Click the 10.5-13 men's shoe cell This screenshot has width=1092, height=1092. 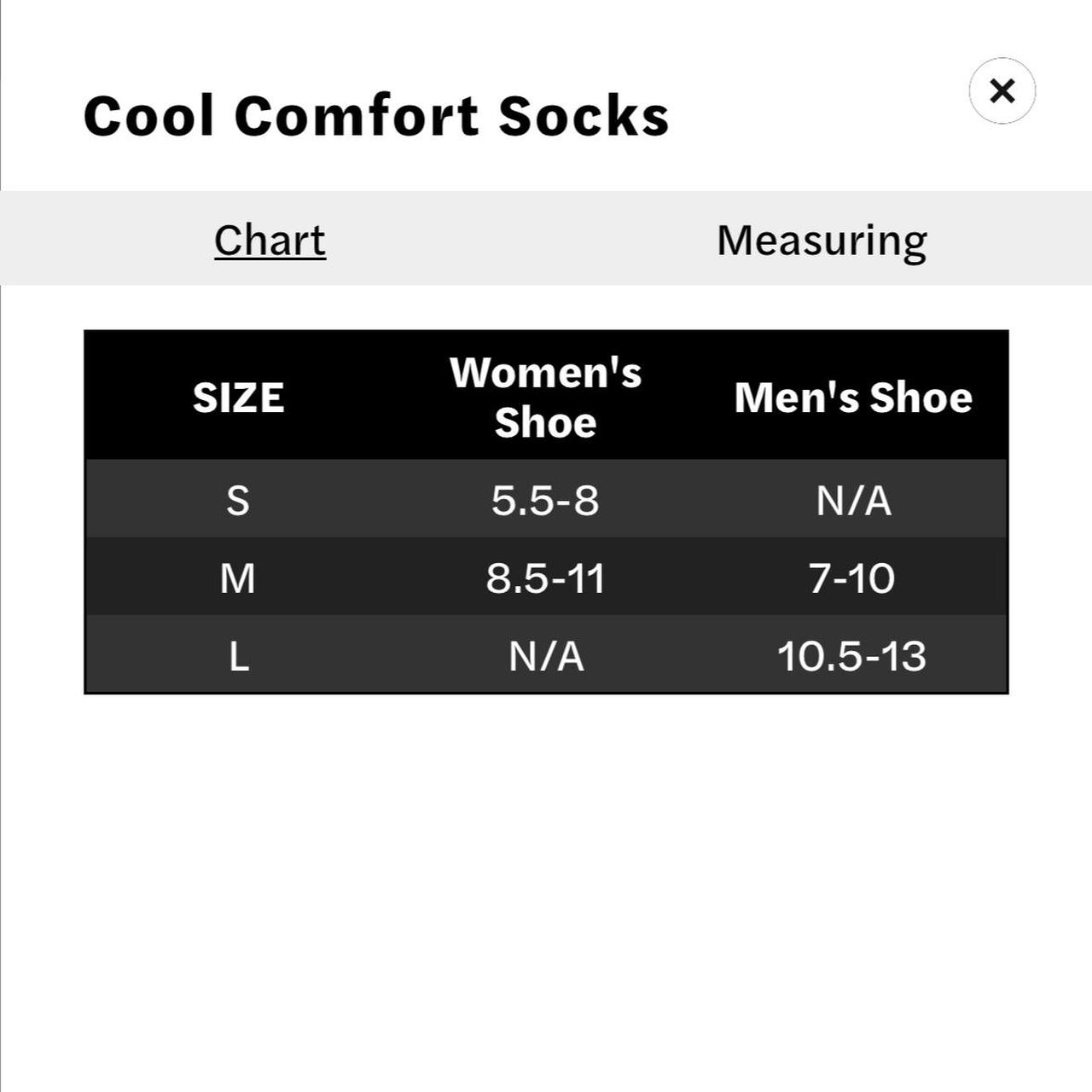pyautogui.click(x=853, y=656)
